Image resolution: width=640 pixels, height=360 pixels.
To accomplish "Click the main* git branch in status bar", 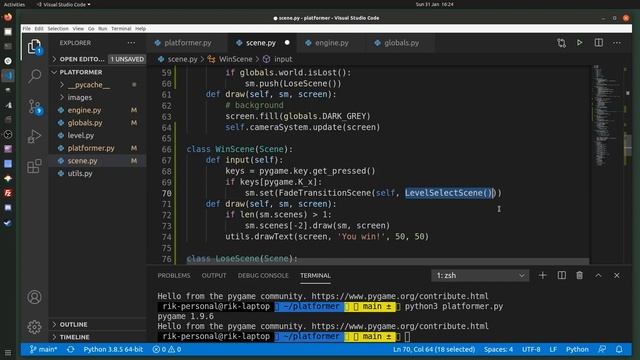I will pos(44,349).
